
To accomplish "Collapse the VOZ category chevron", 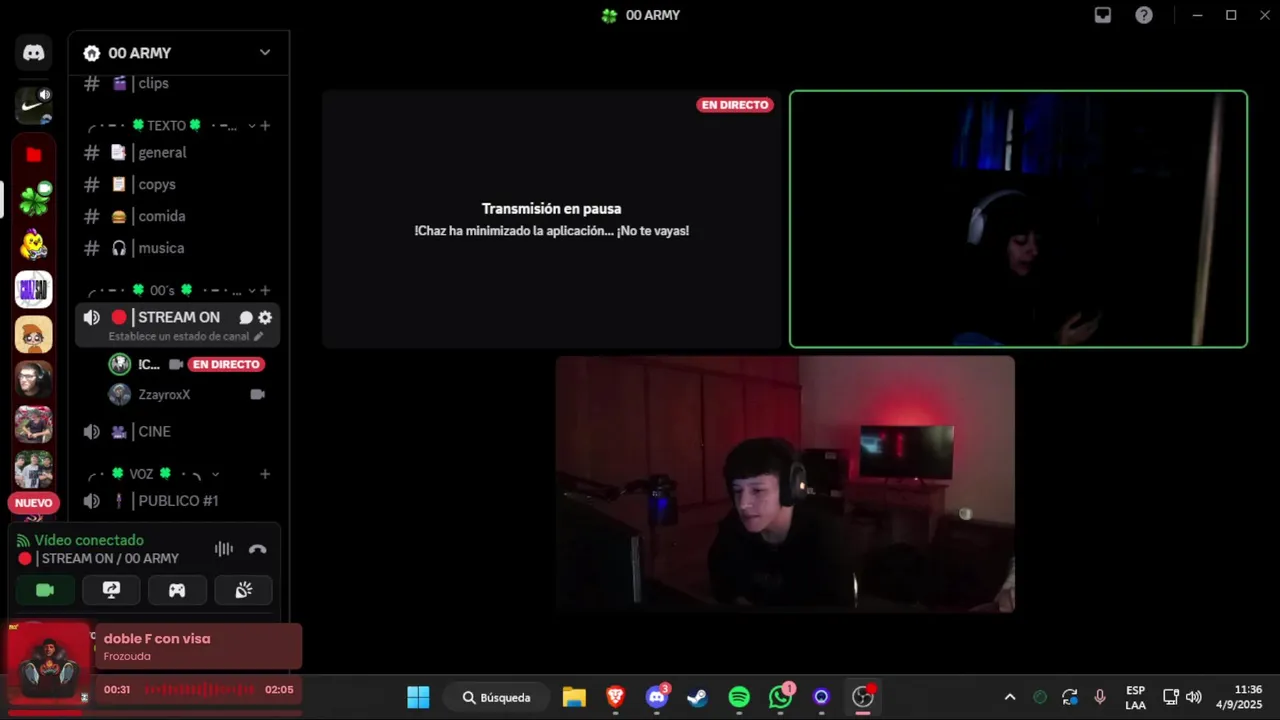I will [215, 474].
